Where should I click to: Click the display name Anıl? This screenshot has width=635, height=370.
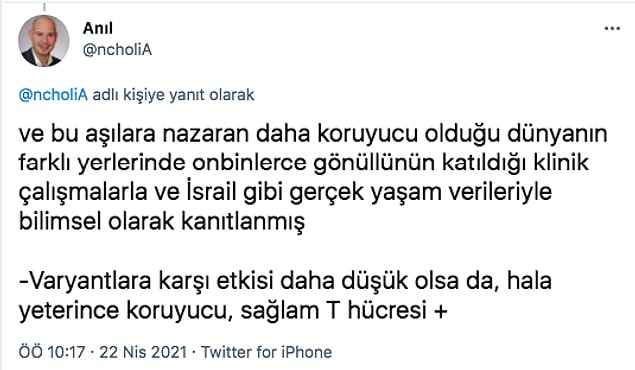98,28
